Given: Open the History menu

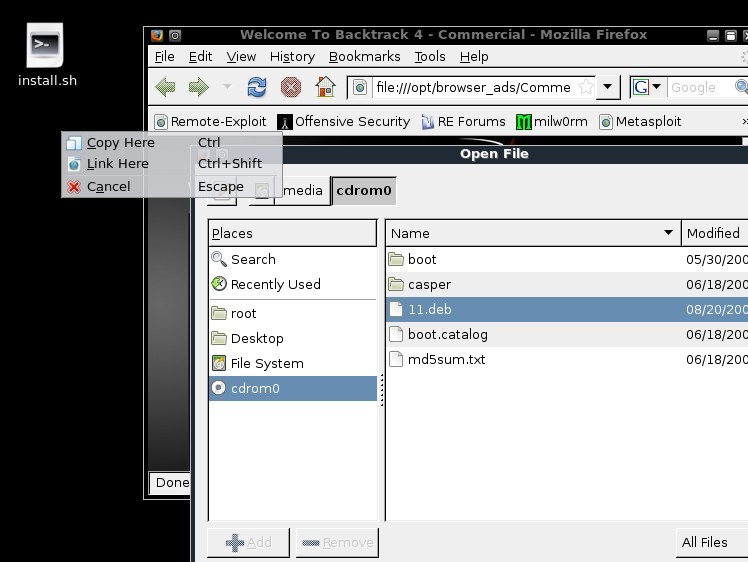Looking at the screenshot, I should click(x=292, y=57).
